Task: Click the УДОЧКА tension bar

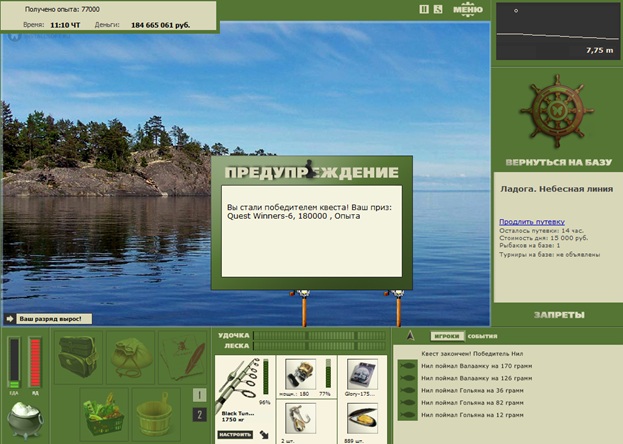Action: point(319,335)
